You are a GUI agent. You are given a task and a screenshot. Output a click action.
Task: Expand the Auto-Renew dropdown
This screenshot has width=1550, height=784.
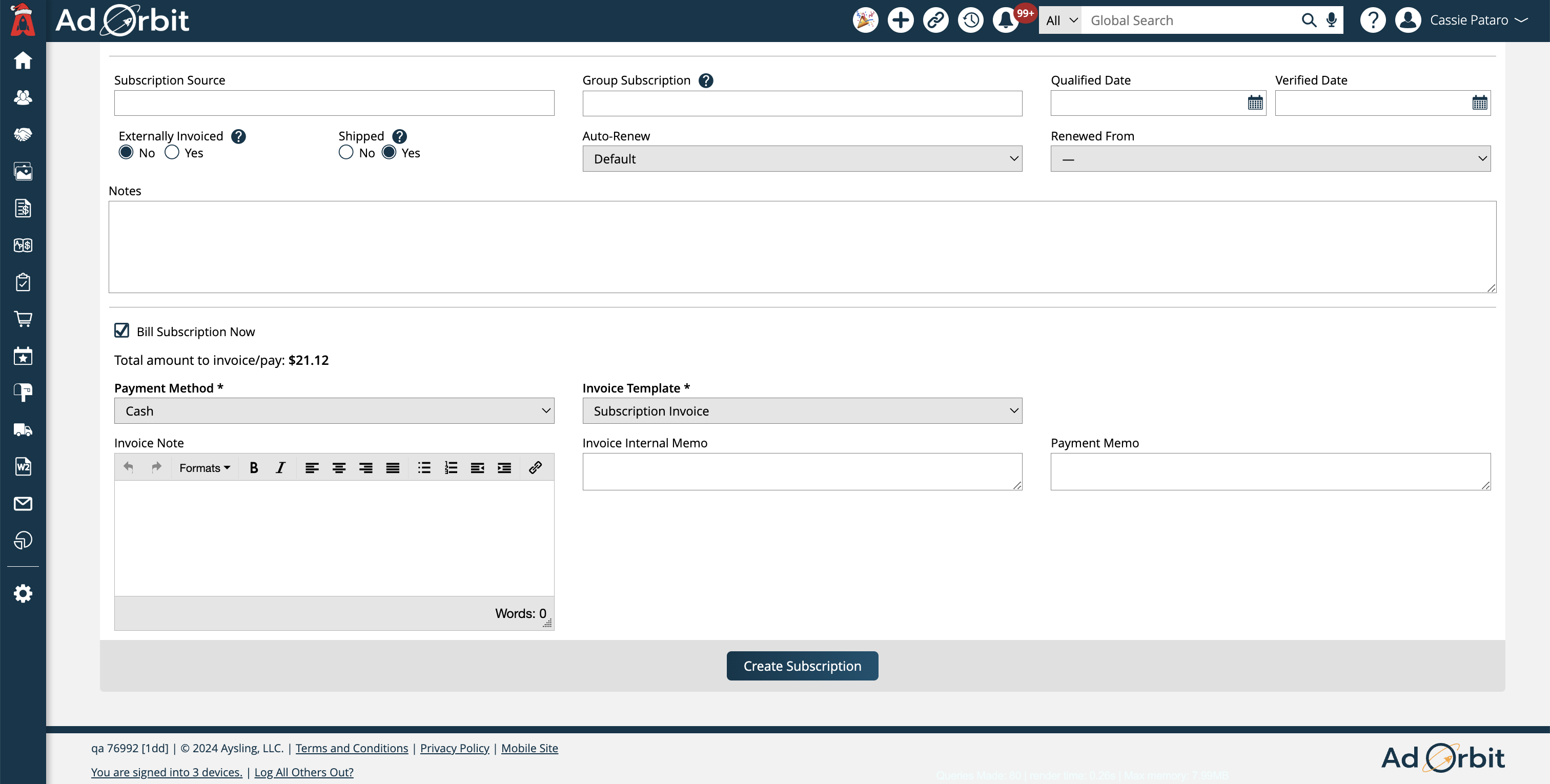pos(802,159)
